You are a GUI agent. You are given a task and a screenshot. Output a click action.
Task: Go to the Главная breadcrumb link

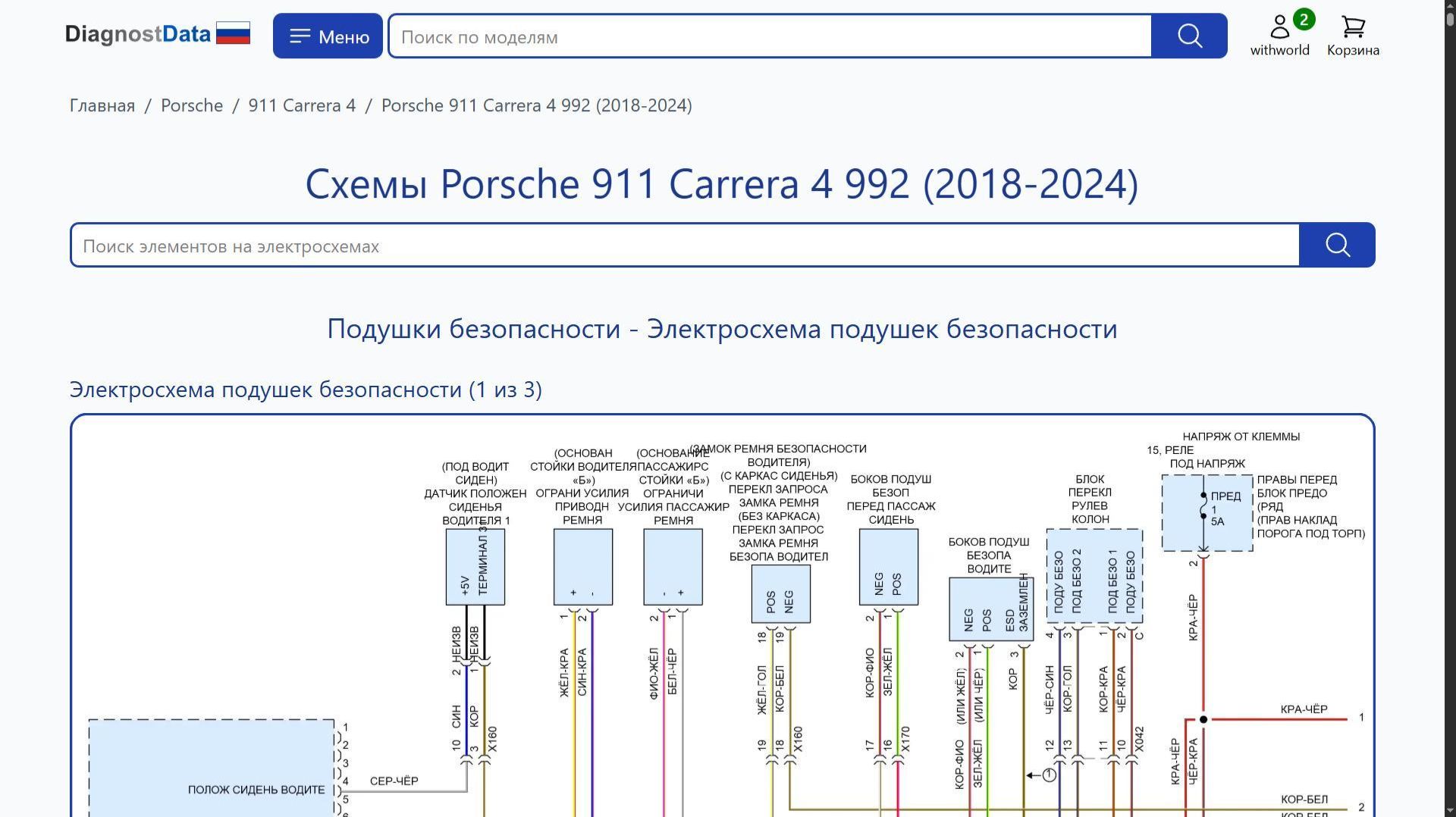[102, 105]
